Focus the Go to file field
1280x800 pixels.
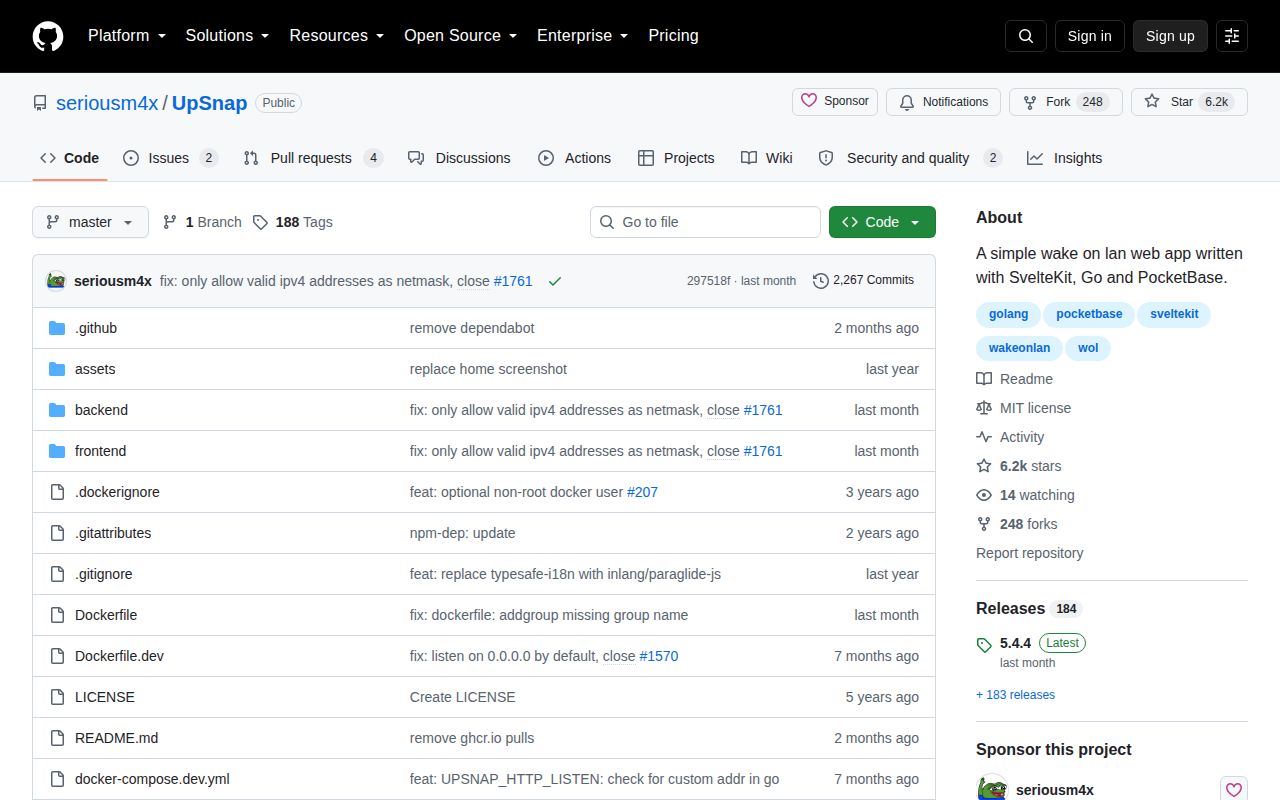coord(705,222)
